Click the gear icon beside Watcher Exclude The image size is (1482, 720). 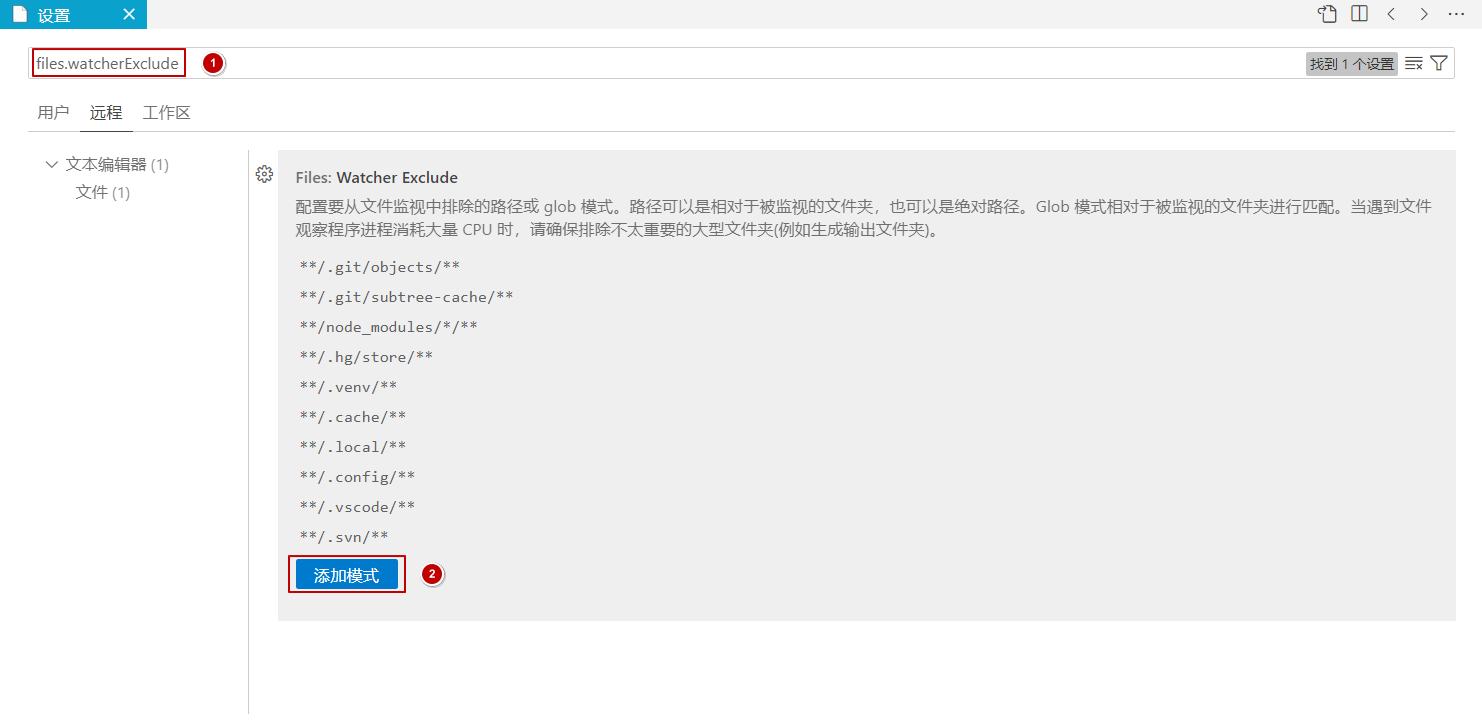coord(264,174)
